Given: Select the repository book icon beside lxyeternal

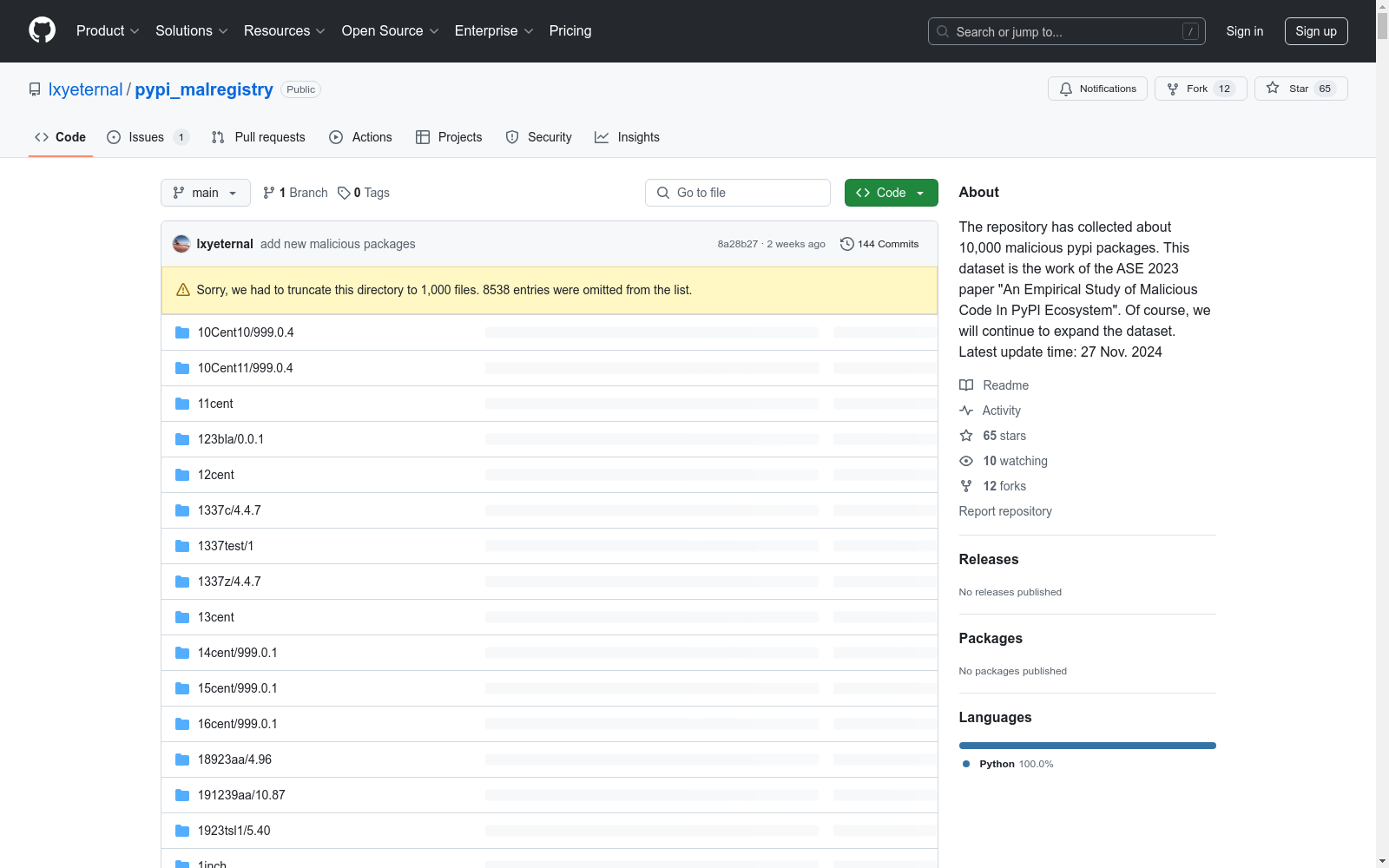Looking at the screenshot, I should 35,89.
